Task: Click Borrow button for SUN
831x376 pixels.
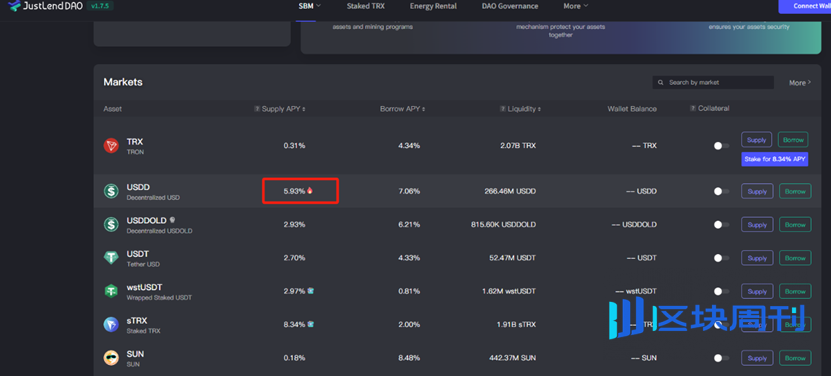Action: (795, 358)
